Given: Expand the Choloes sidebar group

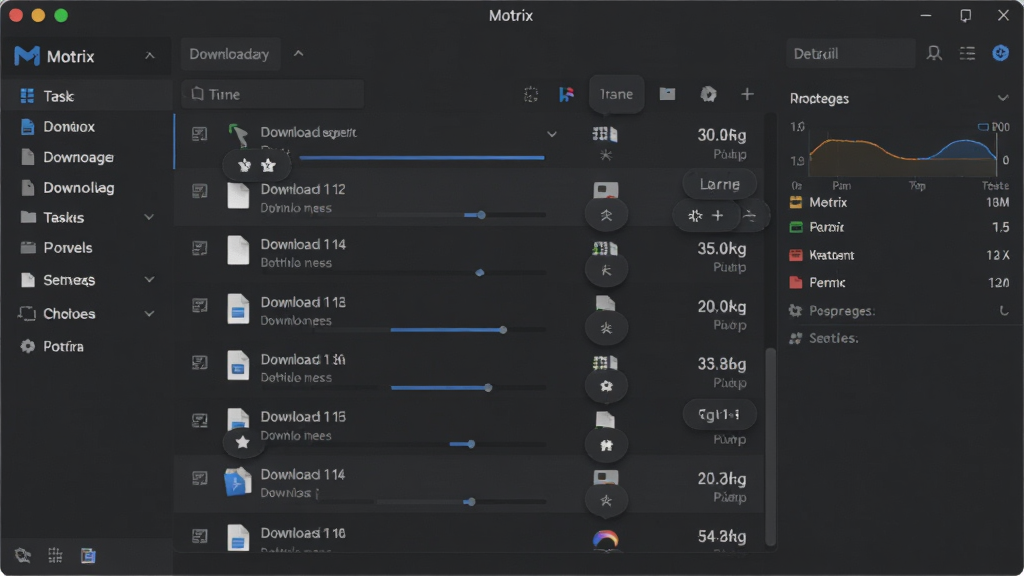Looking at the screenshot, I should (x=149, y=313).
